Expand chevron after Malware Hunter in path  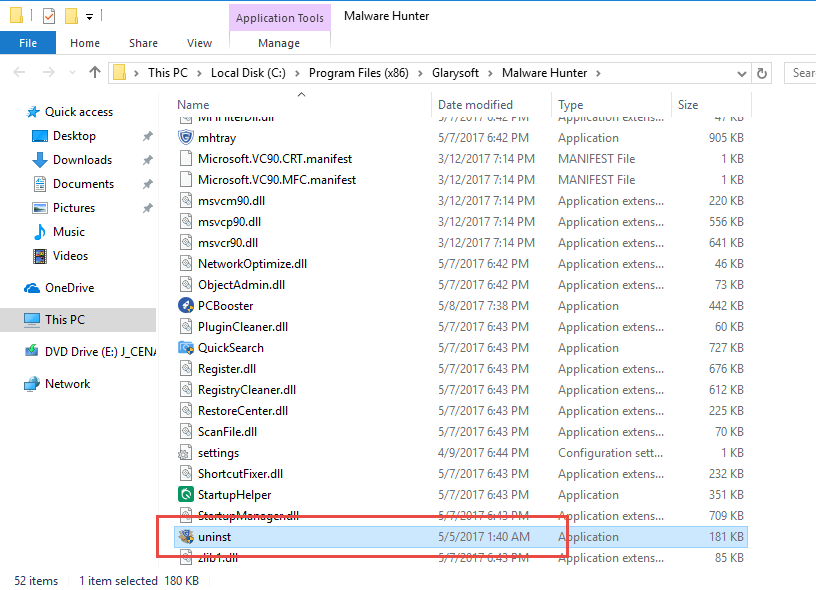[x=598, y=73]
